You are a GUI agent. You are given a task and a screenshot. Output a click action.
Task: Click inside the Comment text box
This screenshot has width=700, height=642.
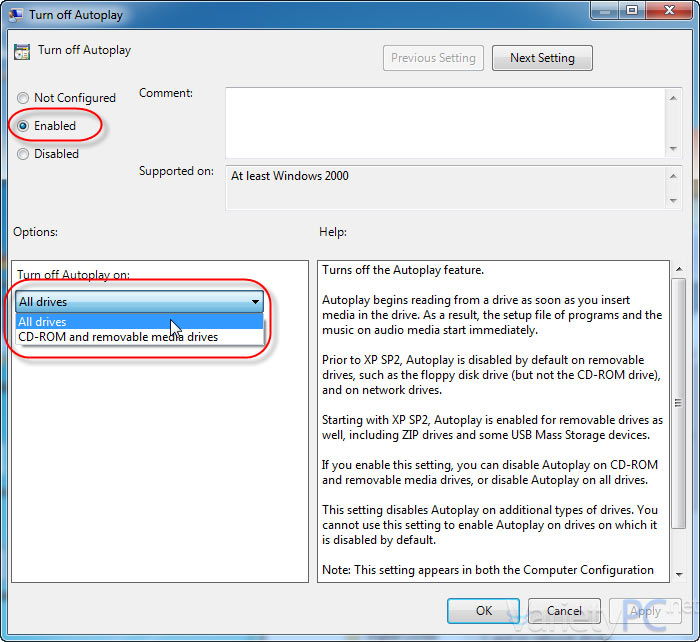click(x=445, y=123)
